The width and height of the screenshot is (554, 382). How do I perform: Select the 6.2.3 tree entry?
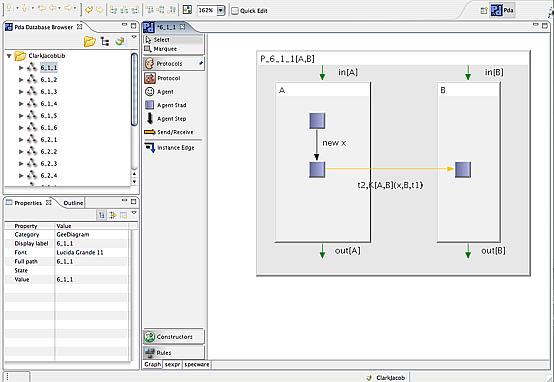[x=48, y=164]
